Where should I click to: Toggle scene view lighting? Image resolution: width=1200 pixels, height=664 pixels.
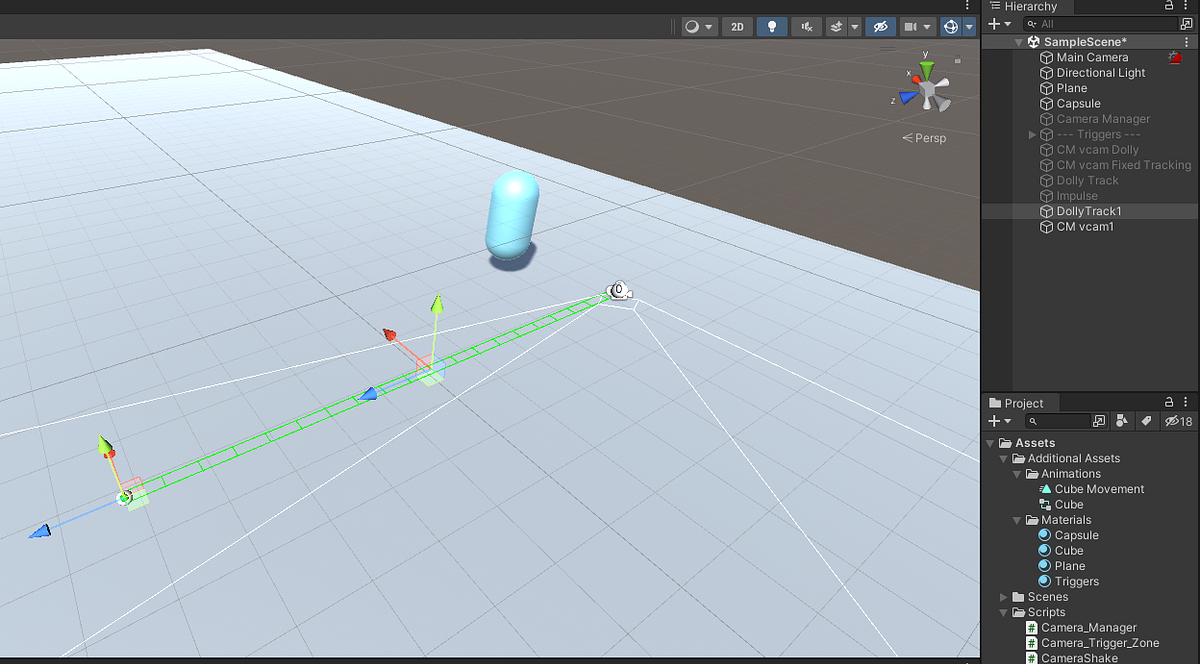[x=772, y=26]
